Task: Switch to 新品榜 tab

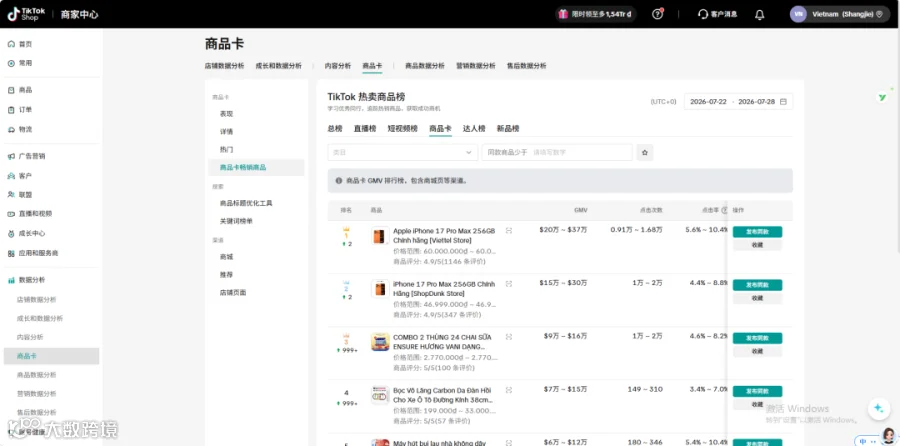Action: (x=508, y=129)
